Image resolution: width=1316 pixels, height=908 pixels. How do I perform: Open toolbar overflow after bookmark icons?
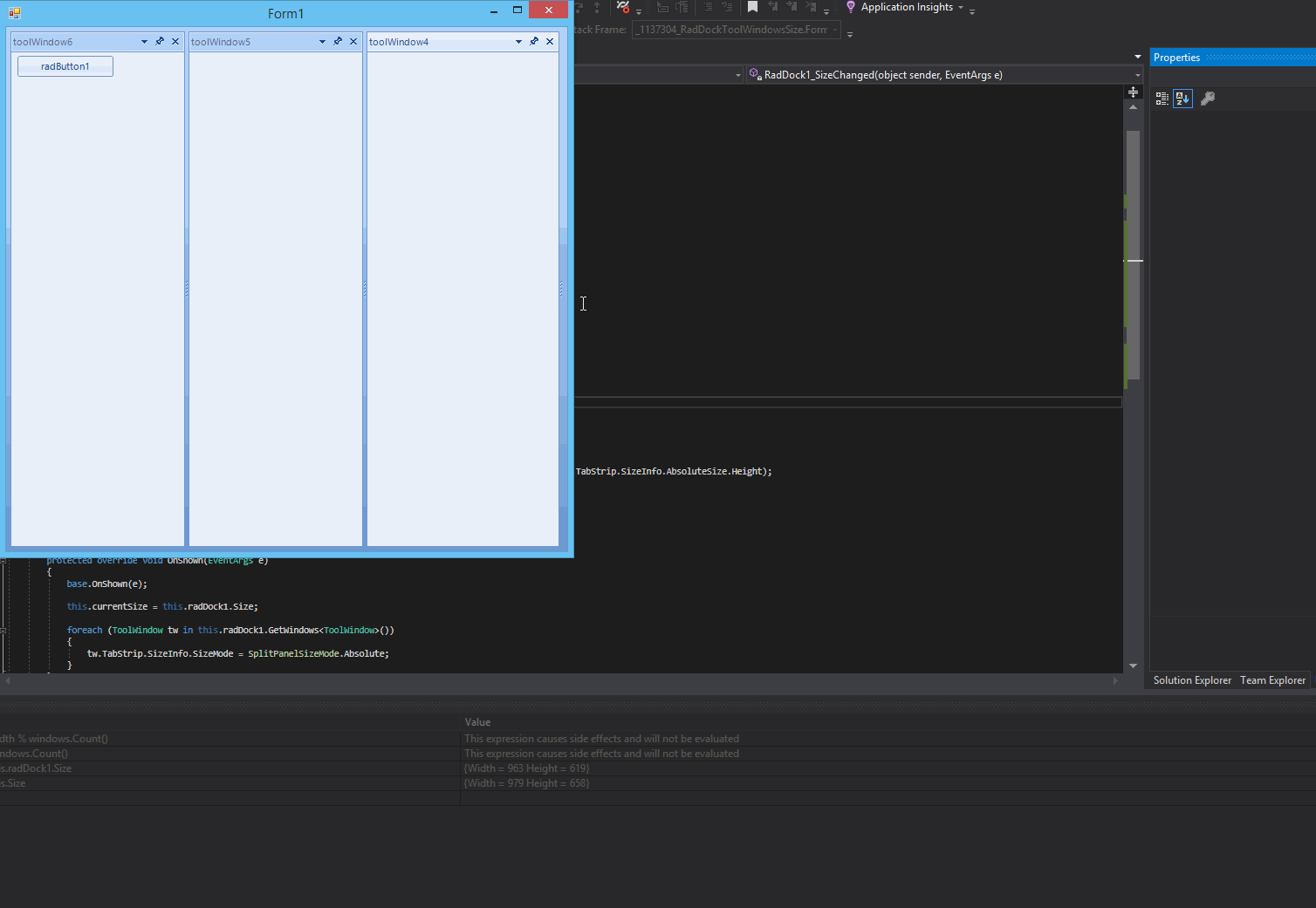pyautogui.click(x=826, y=11)
